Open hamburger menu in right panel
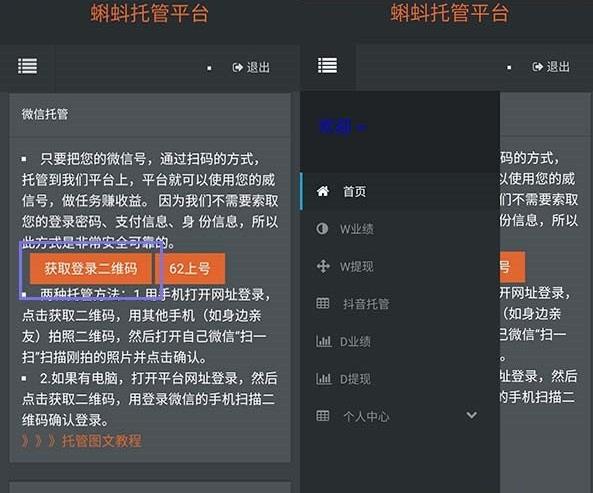The width and height of the screenshot is (593, 493). [327, 65]
